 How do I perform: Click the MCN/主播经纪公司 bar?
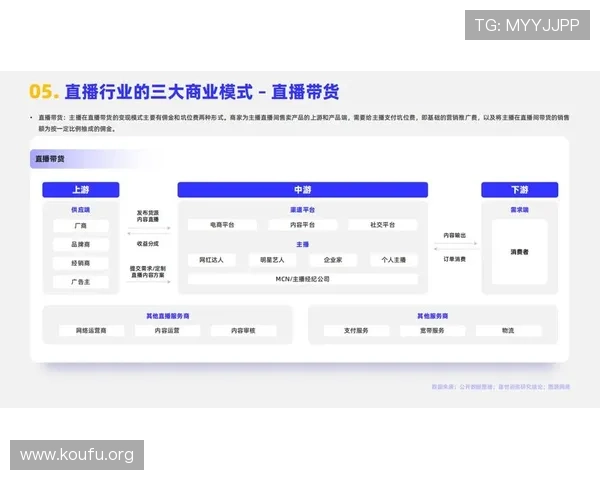[x=303, y=279]
